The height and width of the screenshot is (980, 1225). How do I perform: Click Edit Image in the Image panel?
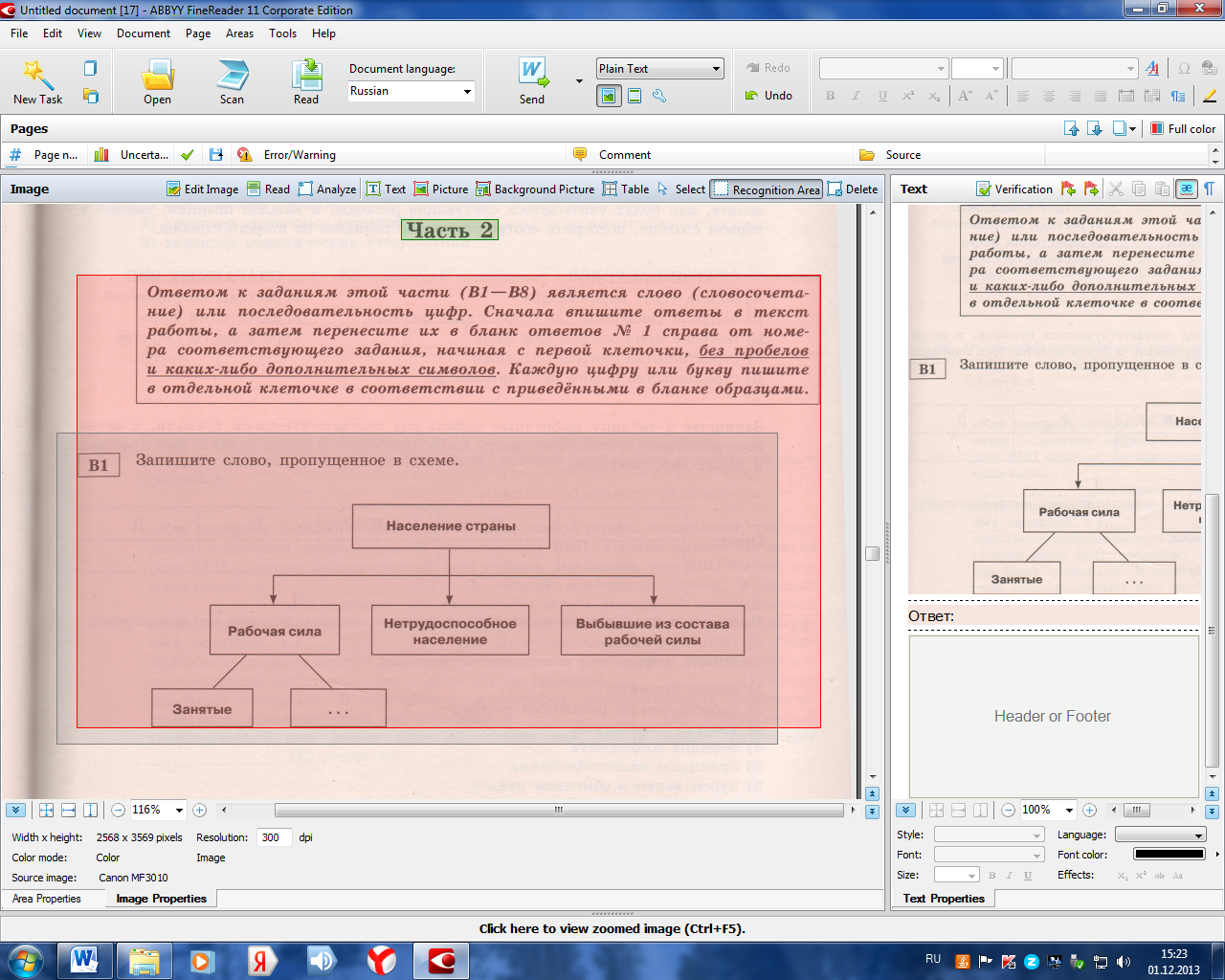pos(203,189)
